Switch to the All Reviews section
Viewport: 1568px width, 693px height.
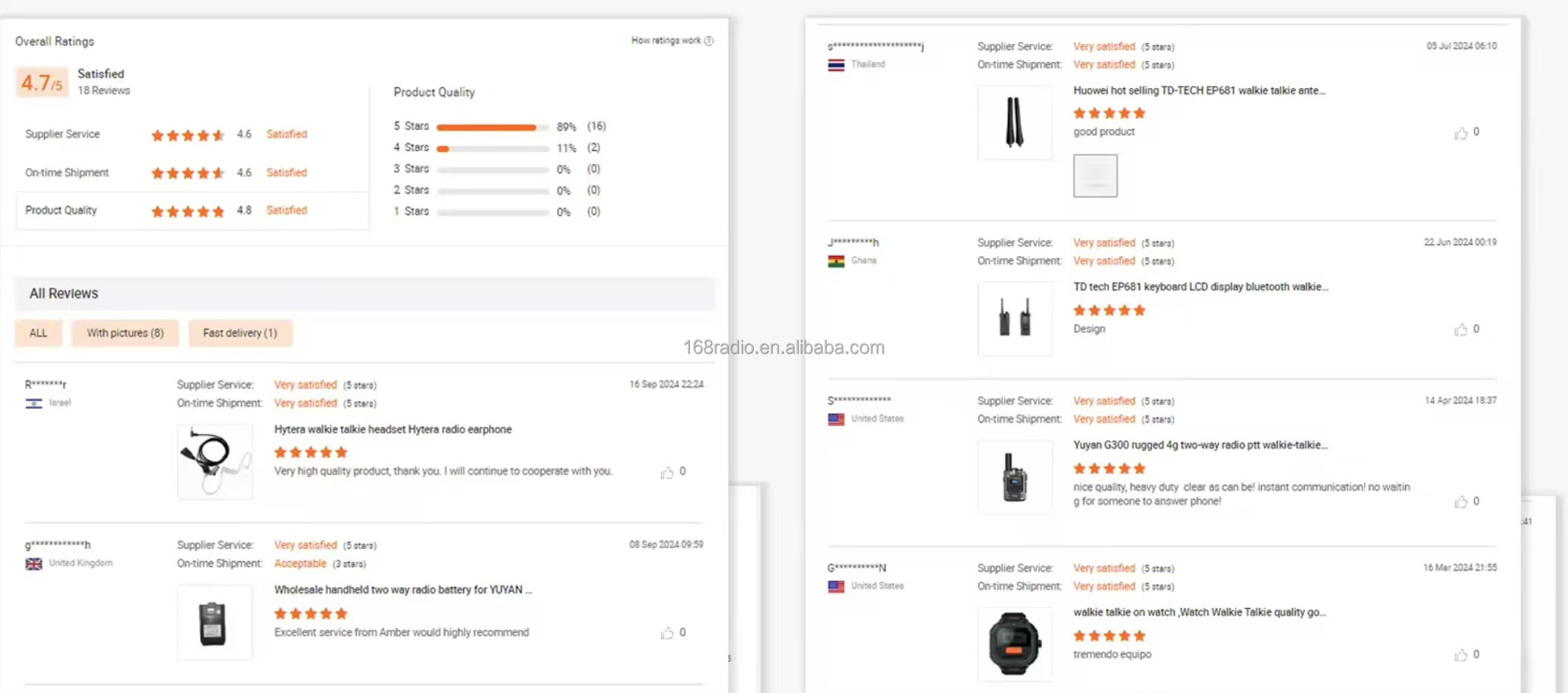[64, 294]
